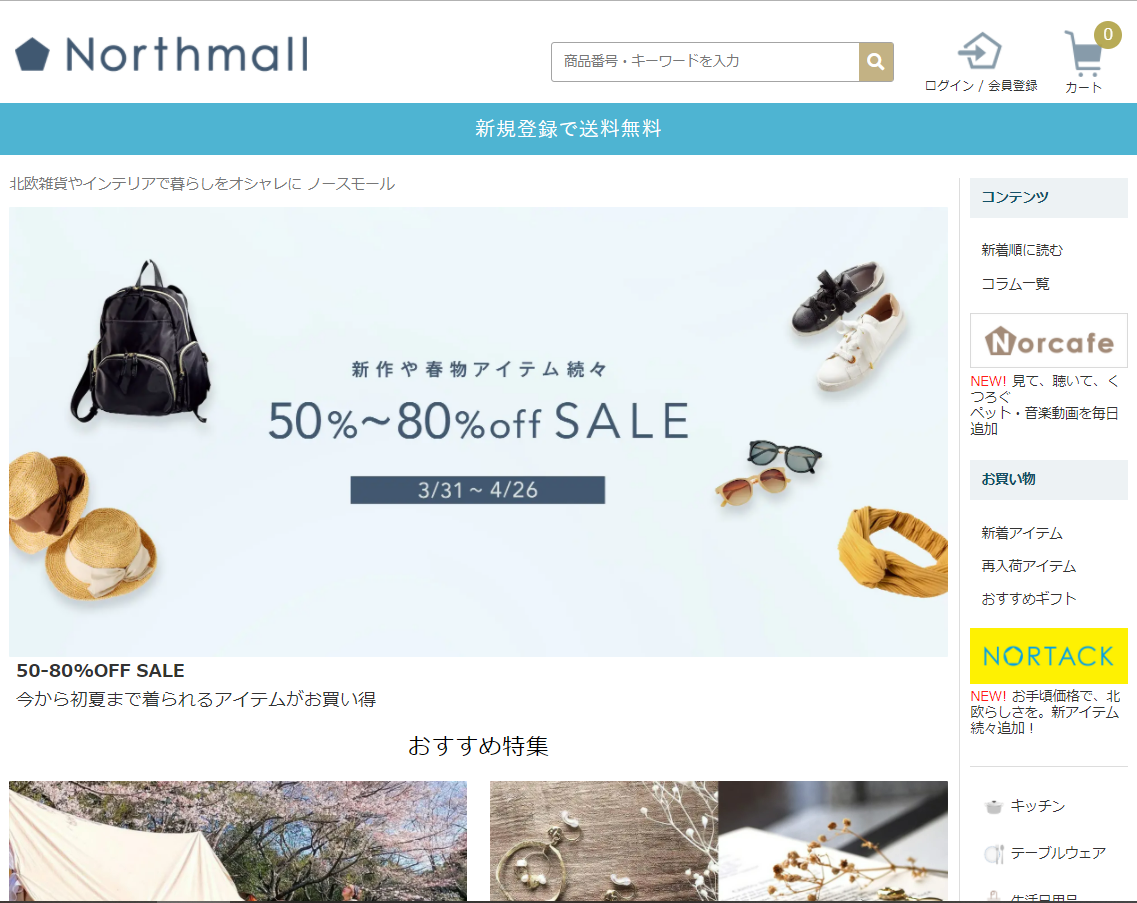The height and width of the screenshot is (903, 1137).
Task: Open the 50-80%OFF SALE caption link
Action: (100, 670)
